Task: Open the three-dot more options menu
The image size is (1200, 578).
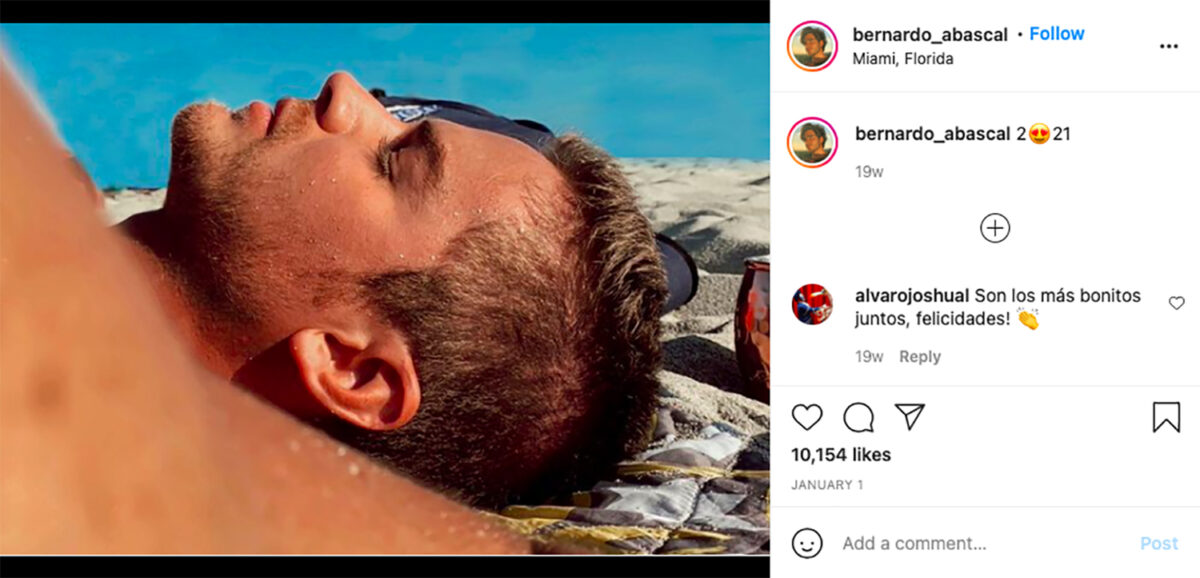Action: tap(1168, 46)
